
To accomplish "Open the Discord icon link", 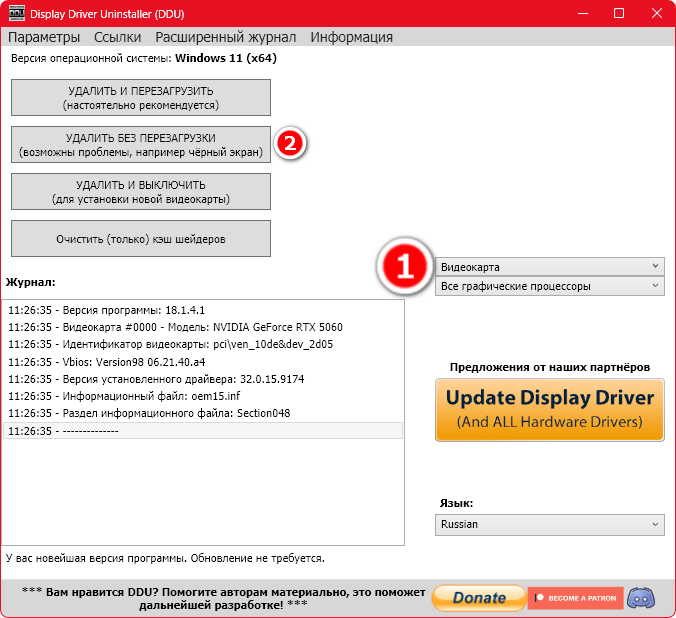I will [640, 597].
